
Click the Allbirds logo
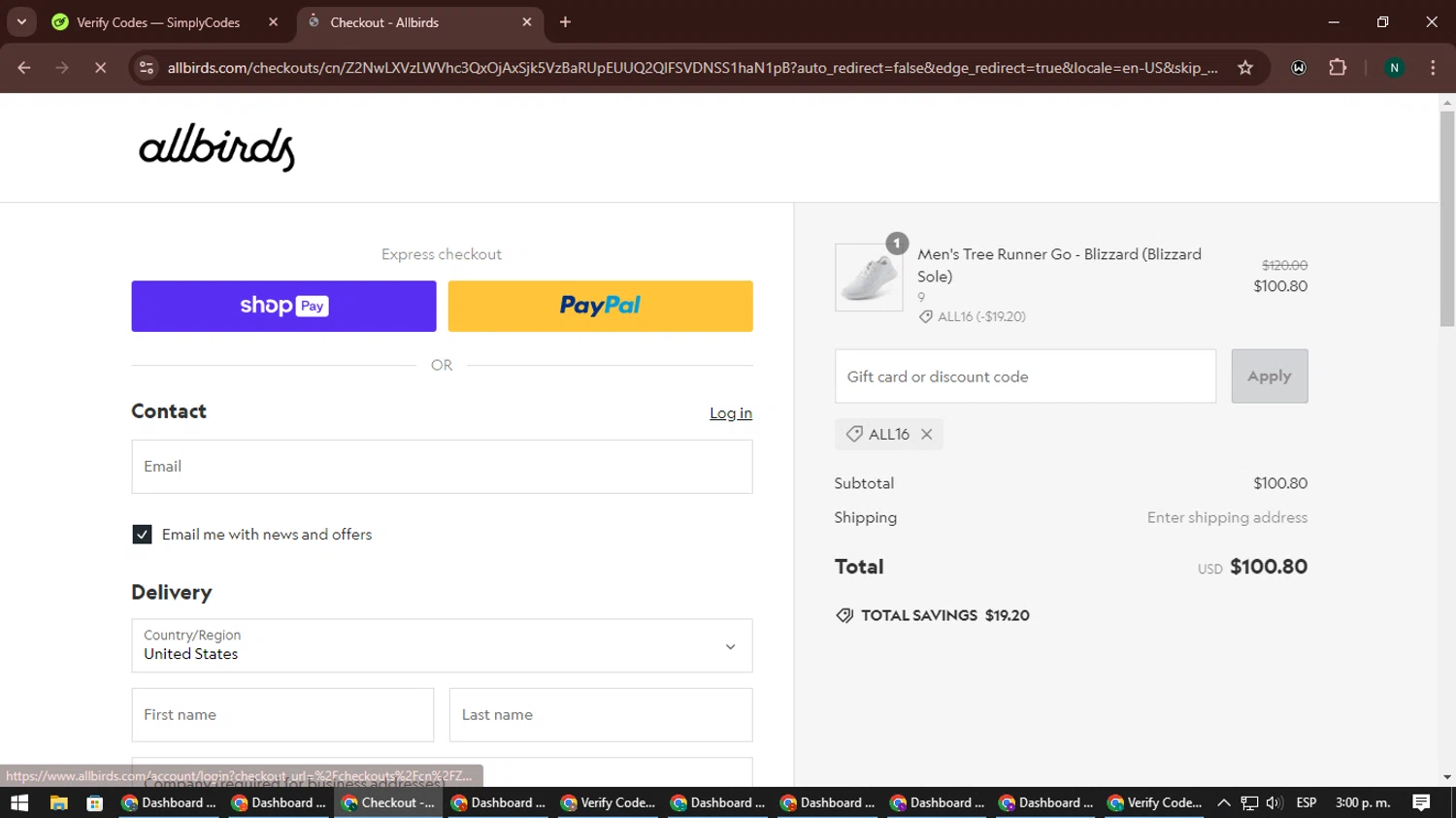coord(216,147)
